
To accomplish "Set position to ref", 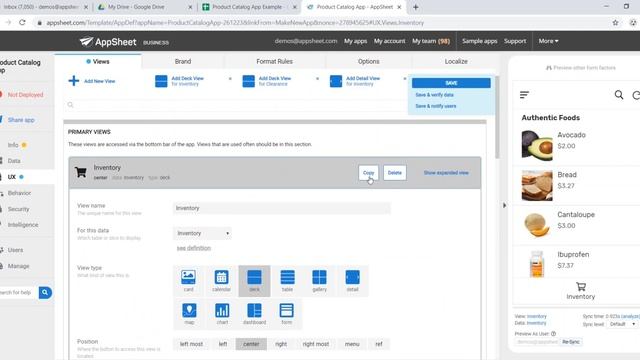I will [x=379, y=344].
